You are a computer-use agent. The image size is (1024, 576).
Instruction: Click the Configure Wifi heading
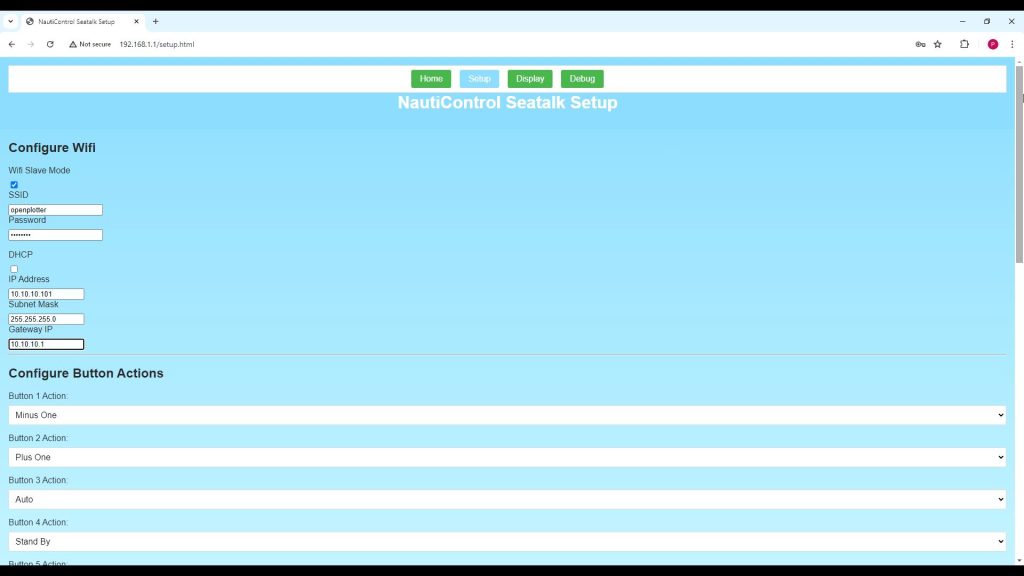52,148
